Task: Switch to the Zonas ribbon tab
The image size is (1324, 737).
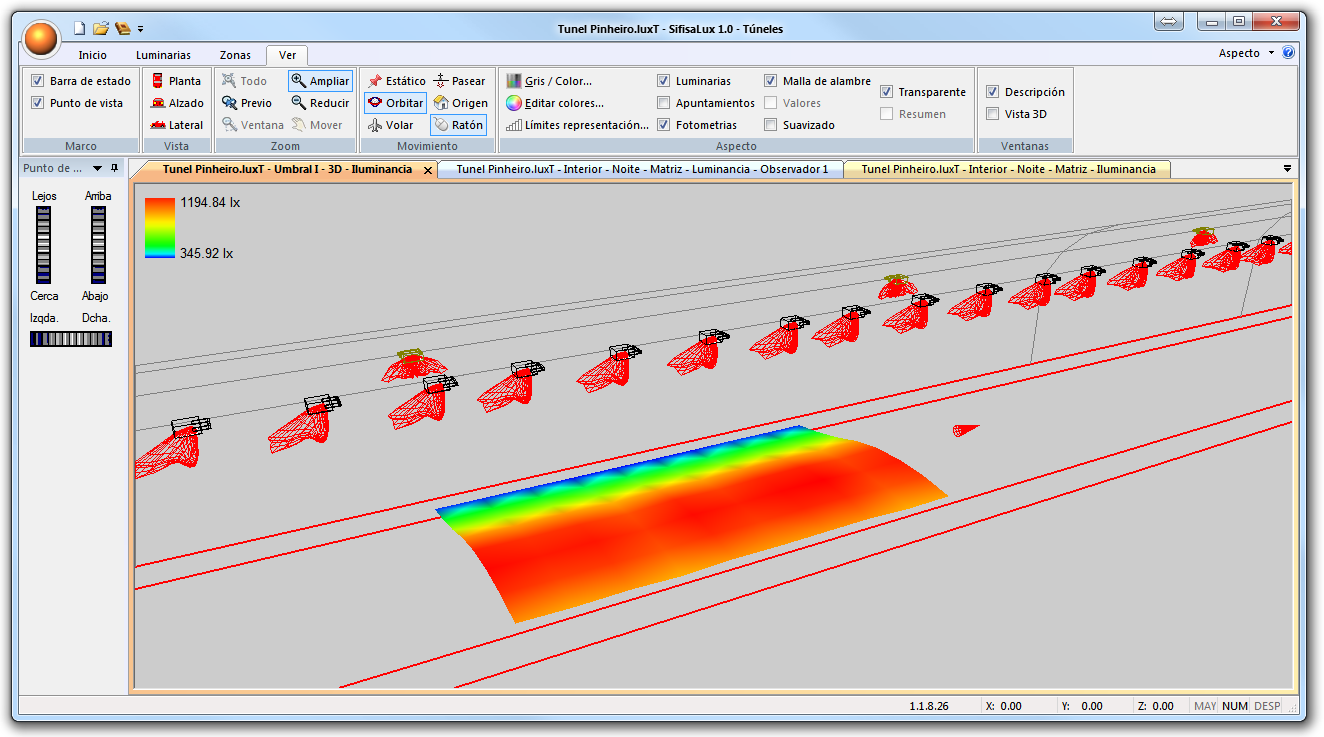Action: click(x=235, y=55)
